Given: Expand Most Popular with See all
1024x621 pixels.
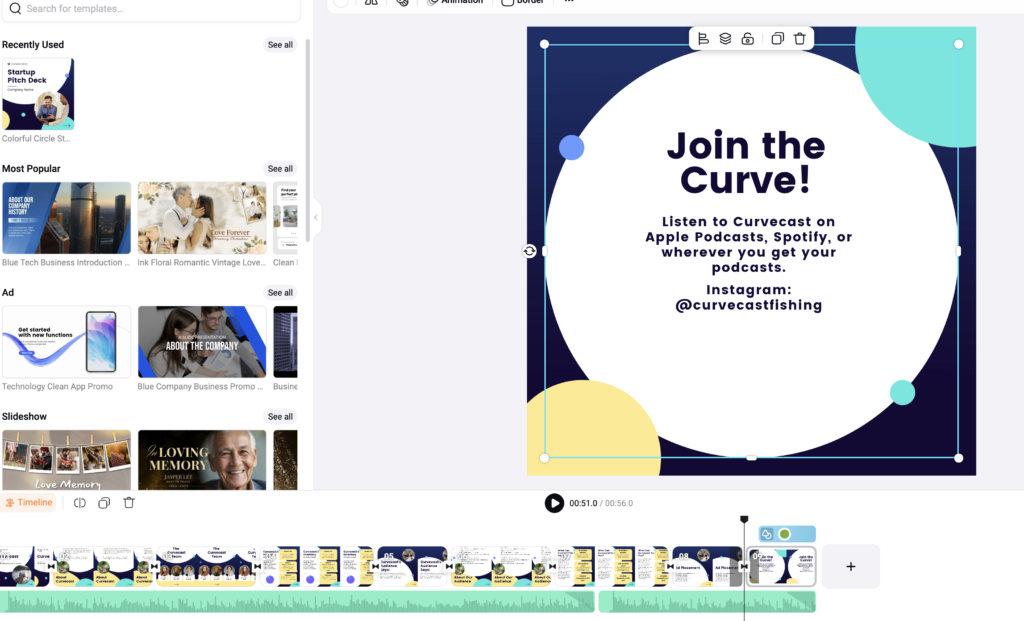Looking at the screenshot, I should pyautogui.click(x=280, y=169).
